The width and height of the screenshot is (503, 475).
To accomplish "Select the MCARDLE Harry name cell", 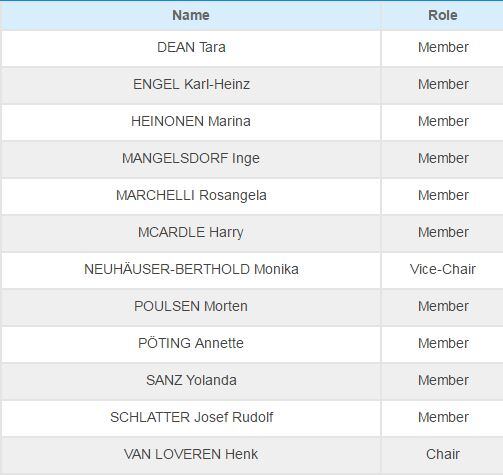I will (x=191, y=232).
